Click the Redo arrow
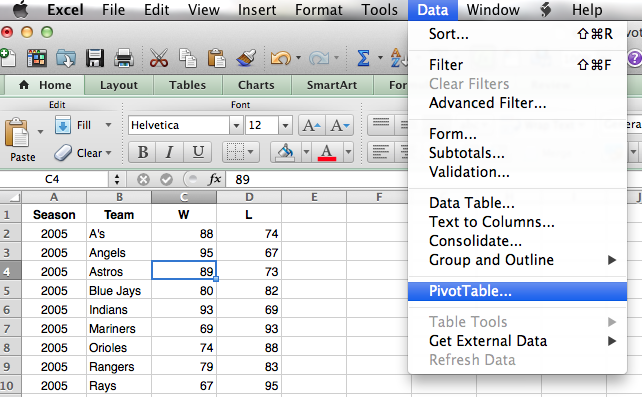Image resolution: width=642 pixels, height=397 pixels. [x=319, y=58]
